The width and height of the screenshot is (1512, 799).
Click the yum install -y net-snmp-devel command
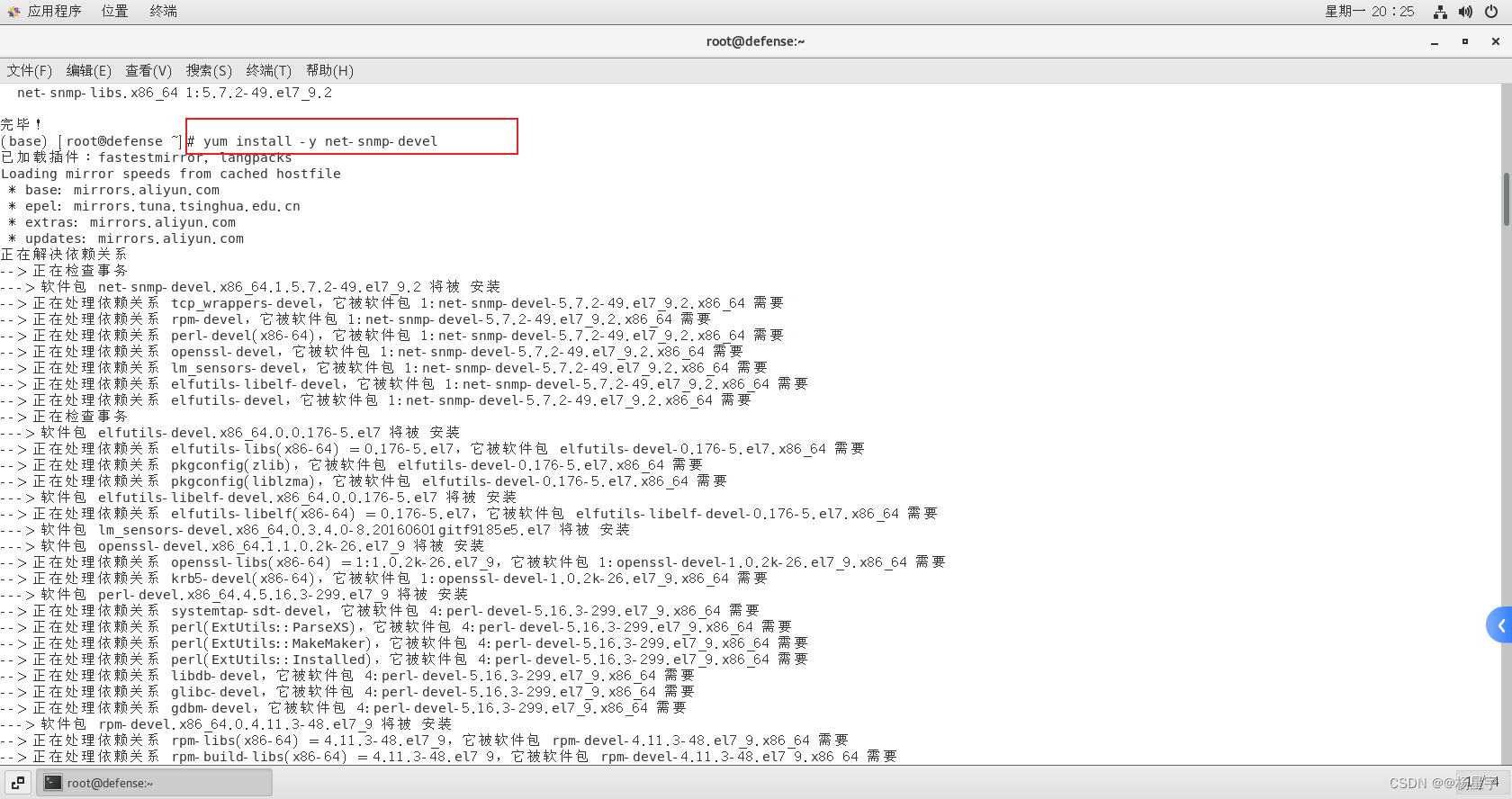pos(320,141)
